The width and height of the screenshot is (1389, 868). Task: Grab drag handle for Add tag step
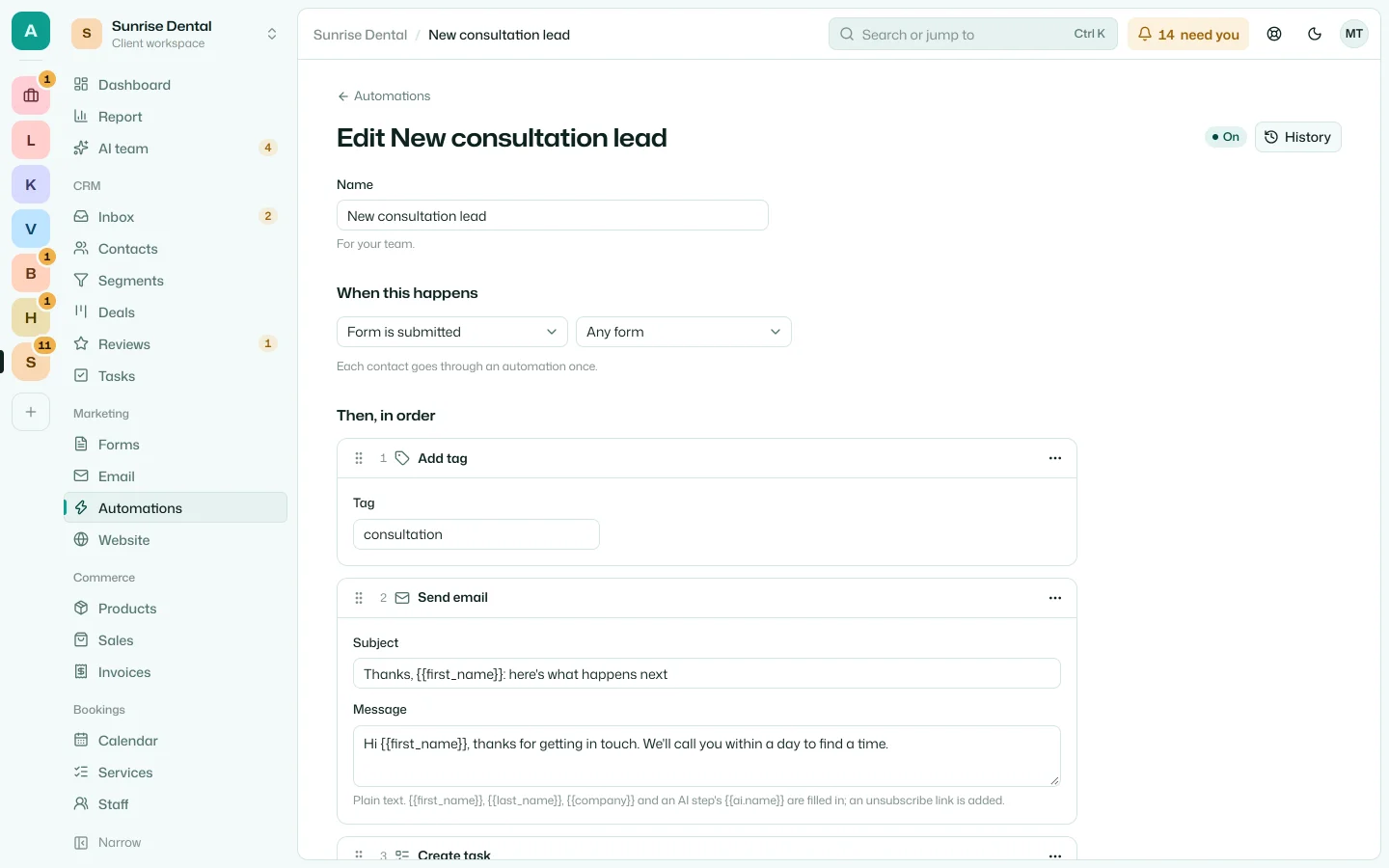tap(359, 458)
